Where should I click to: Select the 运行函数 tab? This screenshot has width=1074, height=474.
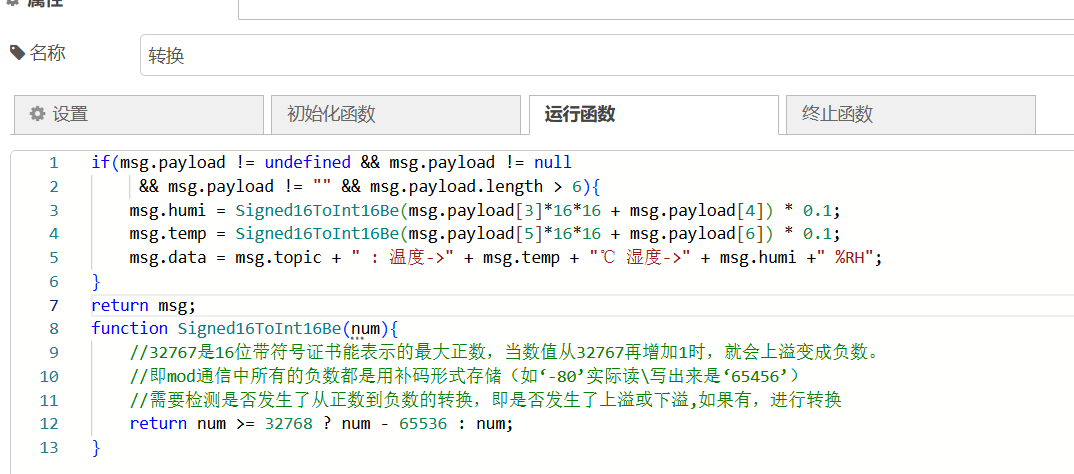[653, 114]
